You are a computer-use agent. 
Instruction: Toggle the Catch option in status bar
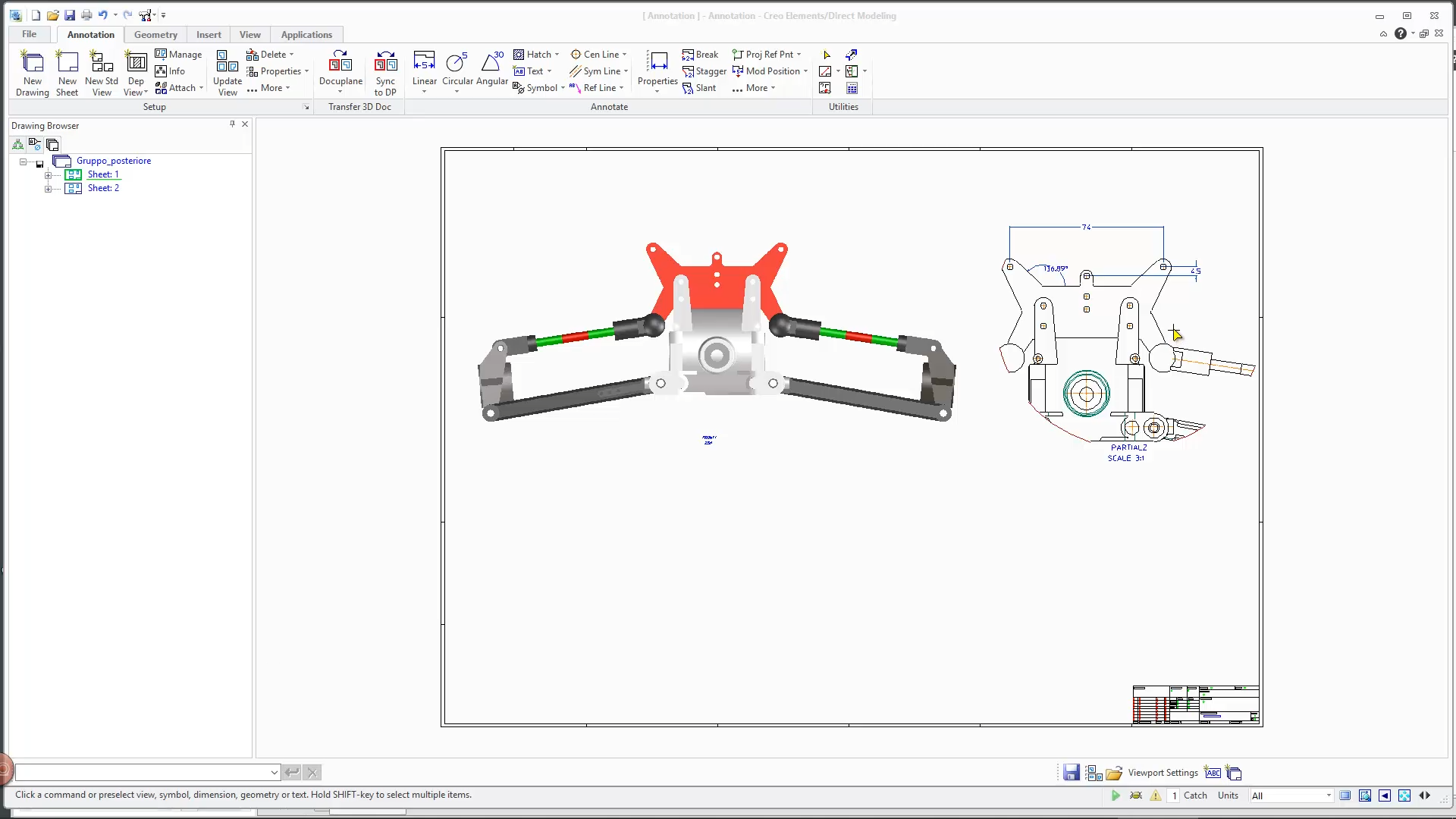(1196, 795)
